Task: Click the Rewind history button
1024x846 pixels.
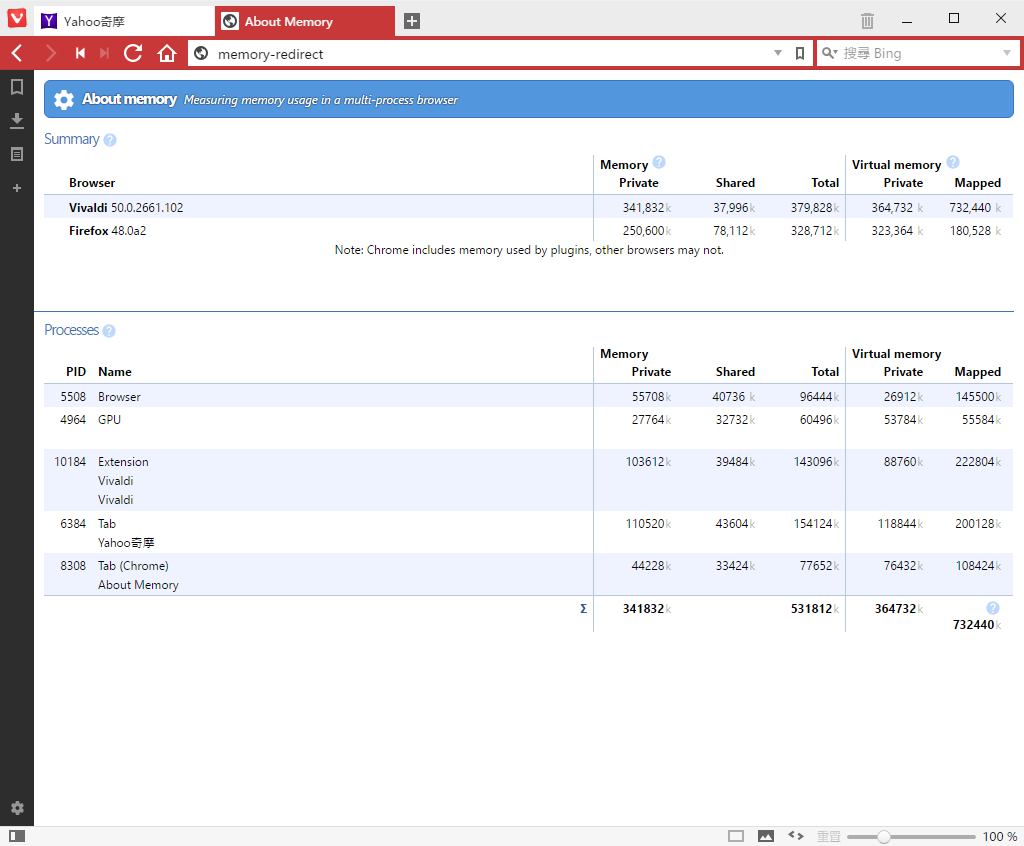Action: pos(80,53)
